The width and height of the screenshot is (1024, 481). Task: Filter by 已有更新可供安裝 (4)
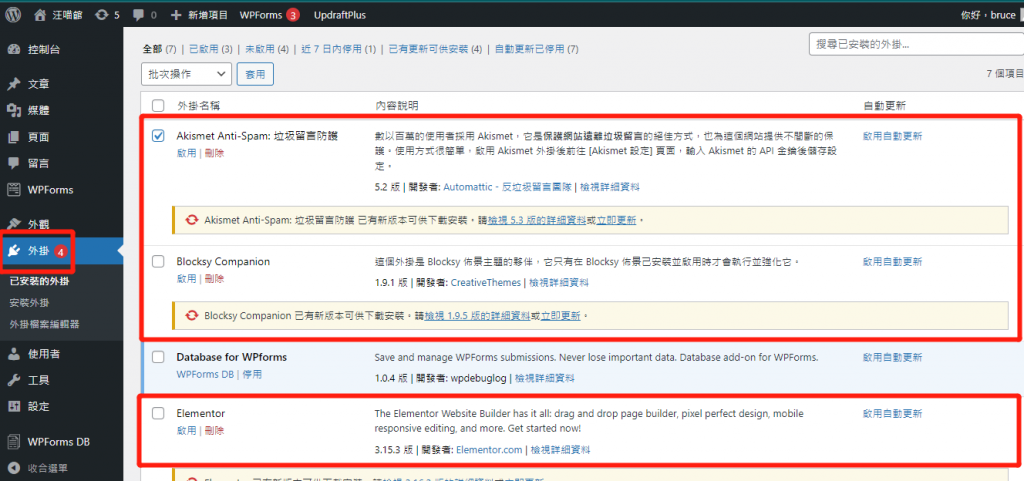point(436,49)
